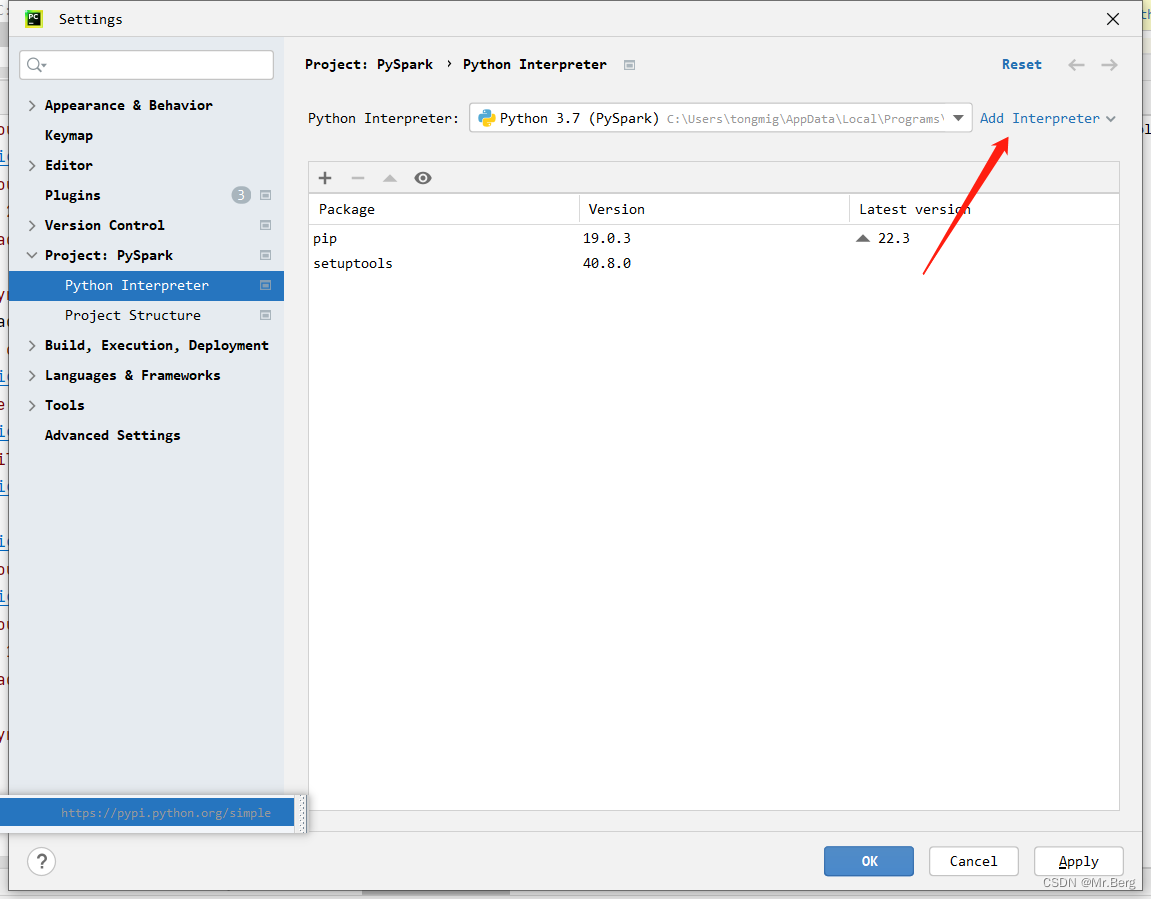Click setuptools version 40.8.0 cell

click(607, 263)
